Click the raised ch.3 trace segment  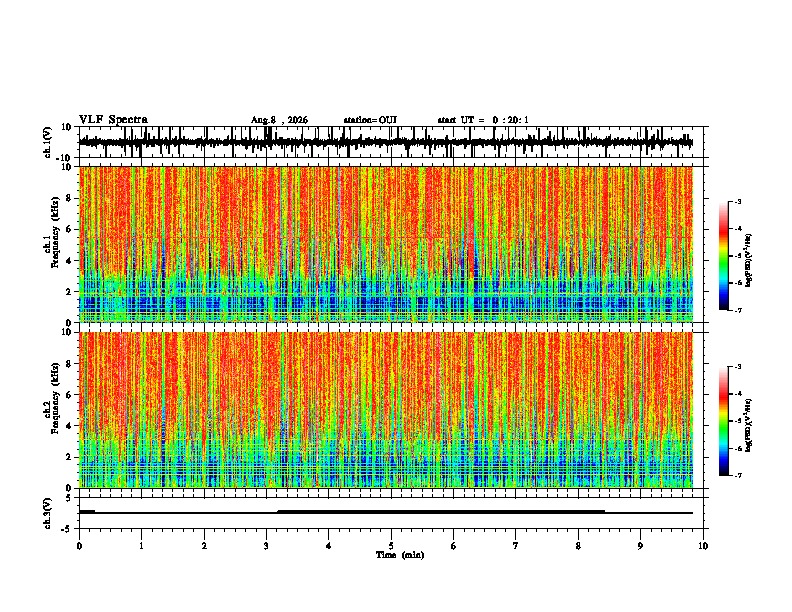[x=441, y=512]
